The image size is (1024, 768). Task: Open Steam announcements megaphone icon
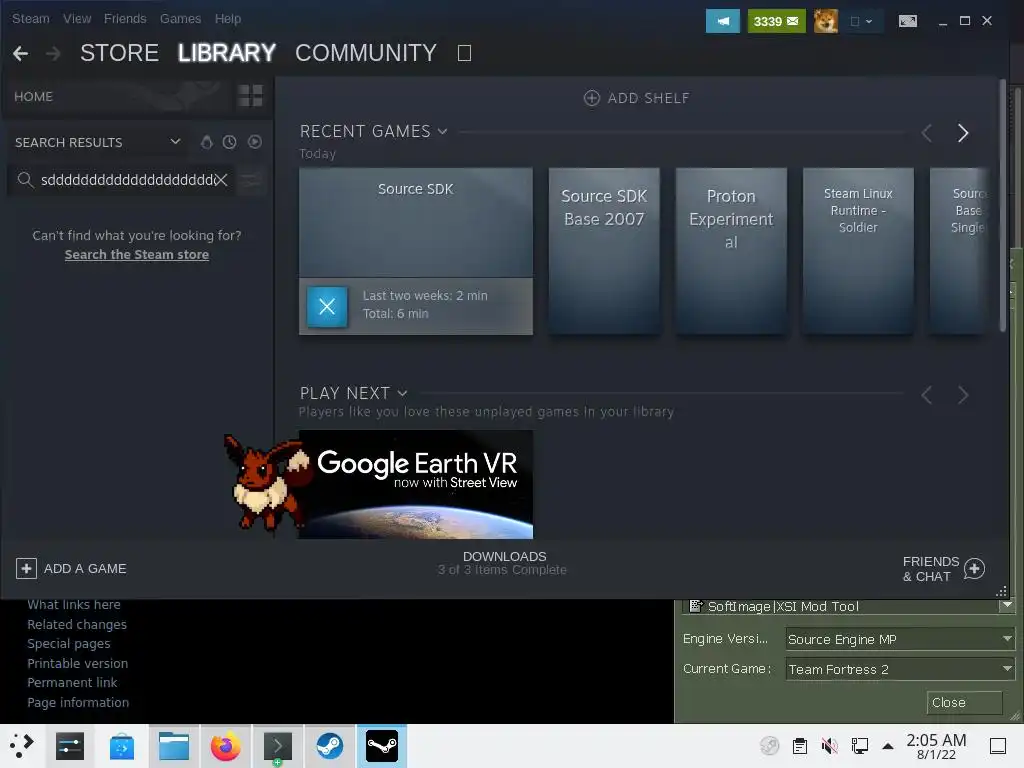[x=723, y=21]
